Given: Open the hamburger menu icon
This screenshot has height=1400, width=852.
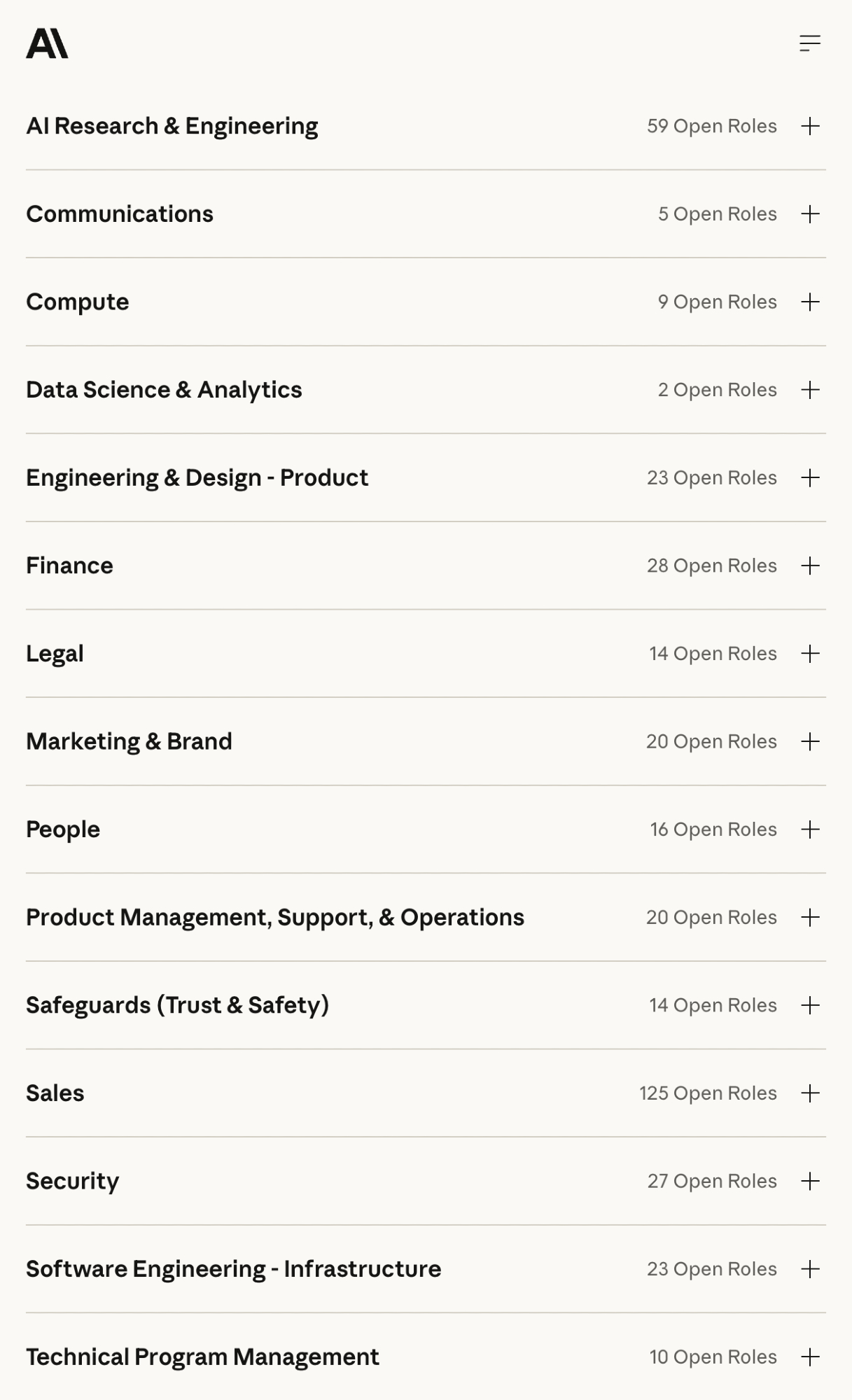Looking at the screenshot, I should pyautogui.click(x=809, y=44).
